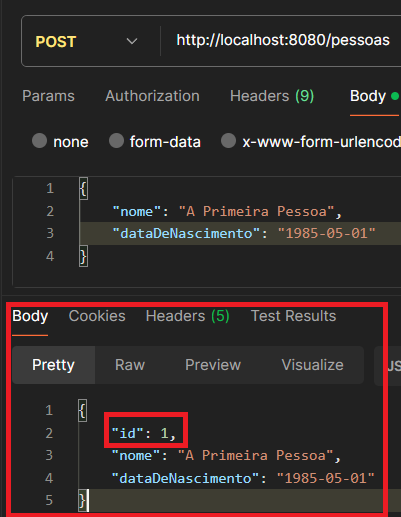
Task: Select the Visualize response view
Action: tap(312, 365)
